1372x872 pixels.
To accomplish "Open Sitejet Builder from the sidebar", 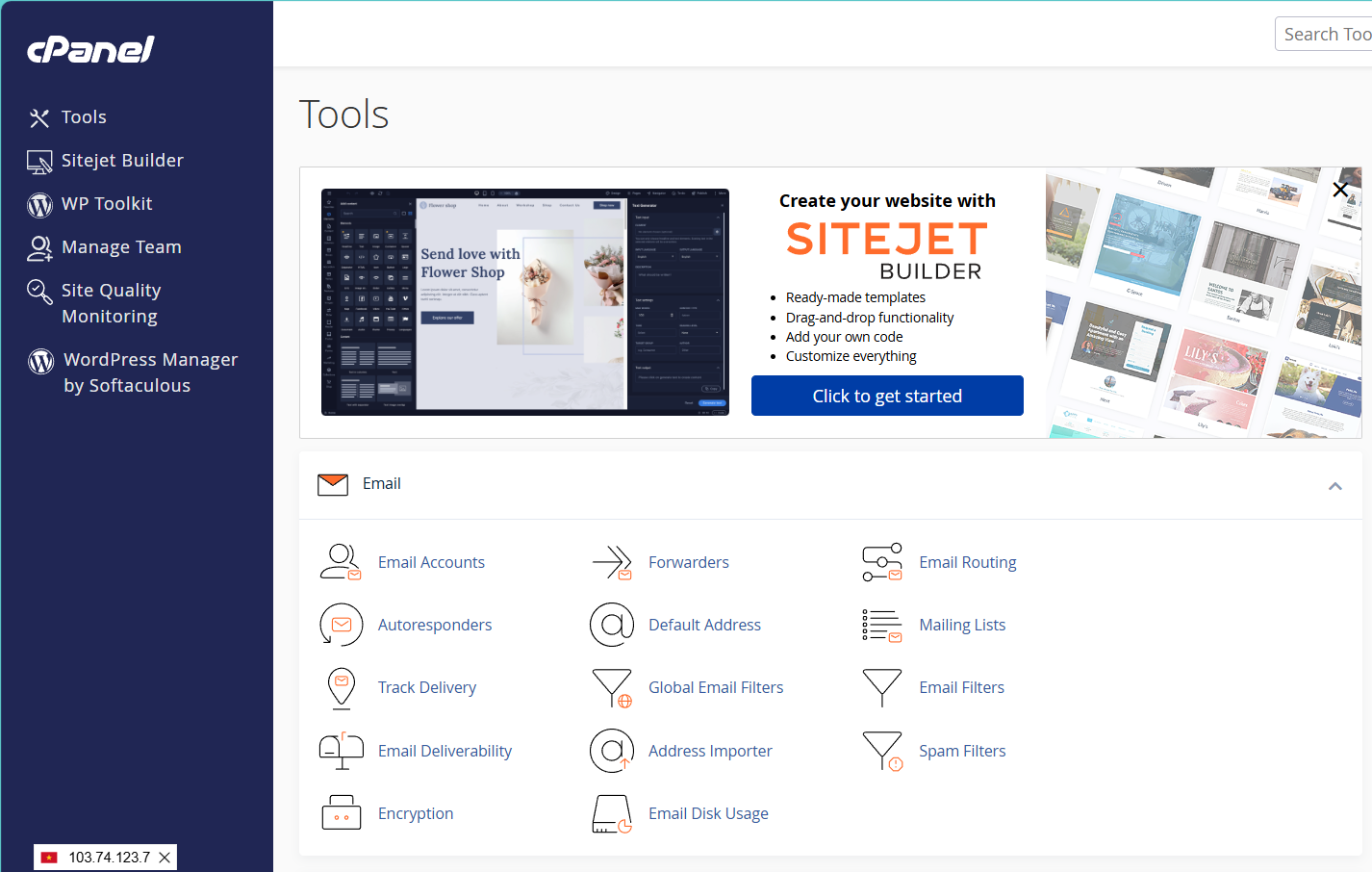I will [x=122, y=161].
